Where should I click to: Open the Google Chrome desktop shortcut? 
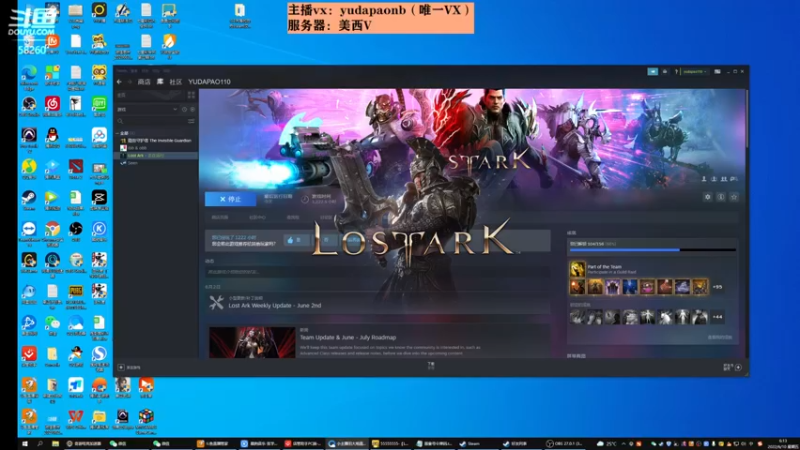pos(52,232)
